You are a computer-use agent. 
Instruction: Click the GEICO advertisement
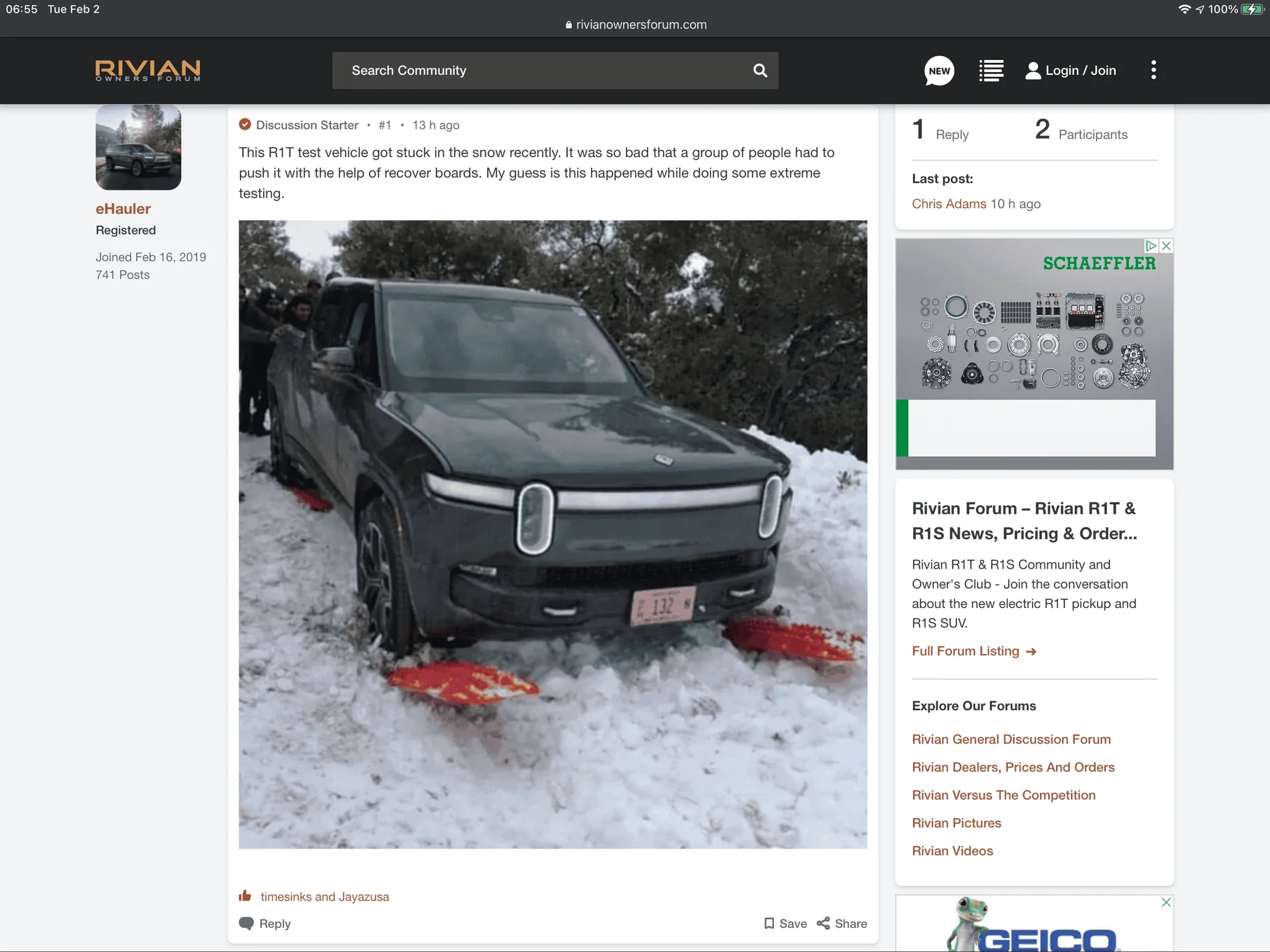point(1034,924)
